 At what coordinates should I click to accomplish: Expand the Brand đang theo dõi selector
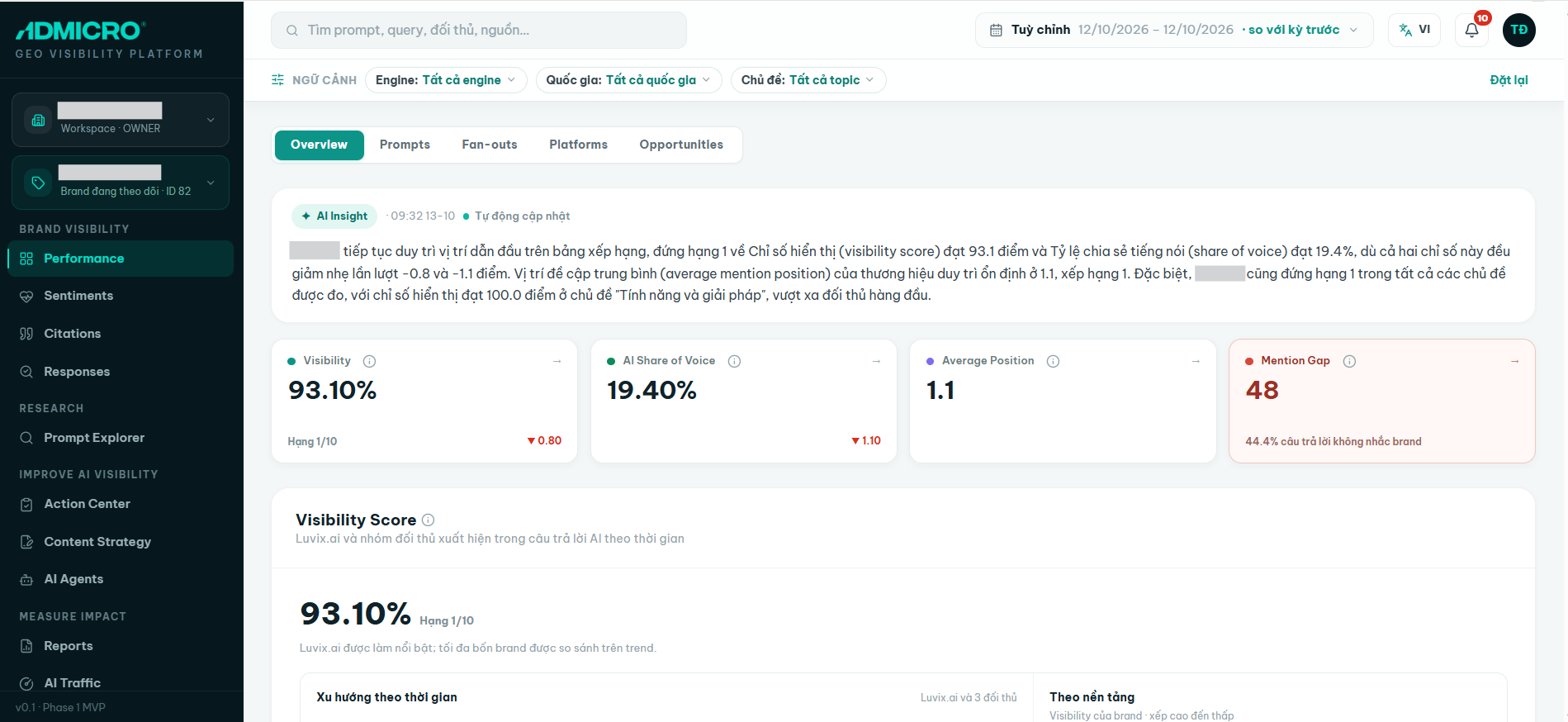121,183
